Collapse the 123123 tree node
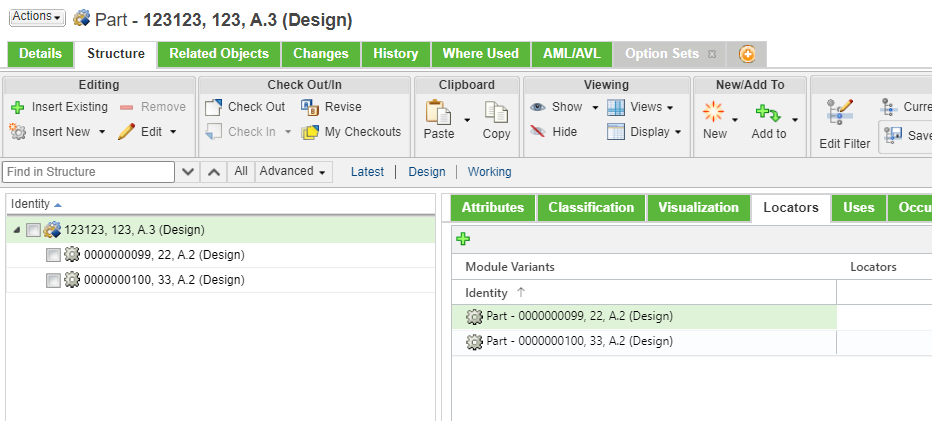Screen dimensions: 932x421 coord(16,230)
